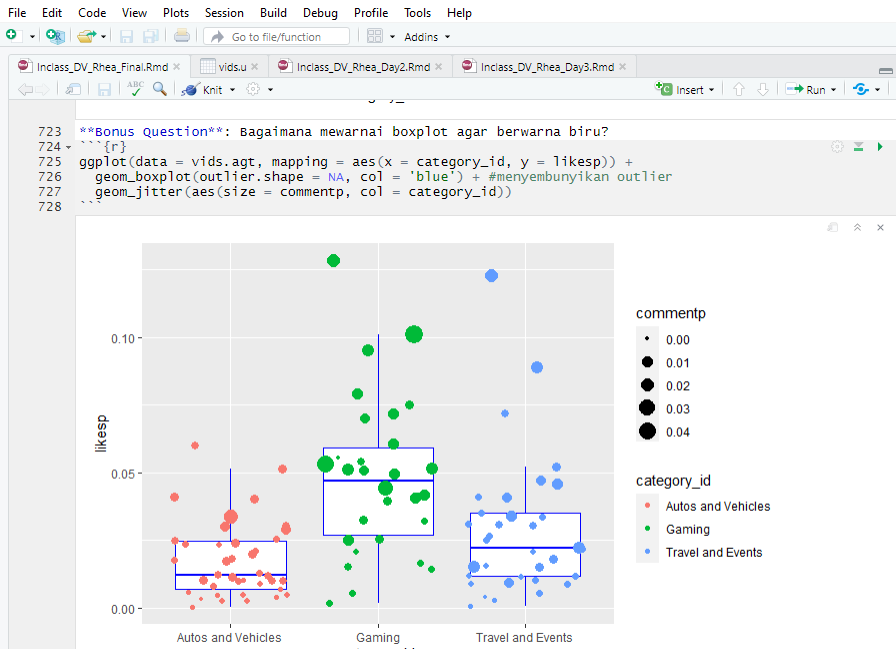
Task: Collapse the plot output with the chevron
Action: pyautogui.click(x=856, y=227)
